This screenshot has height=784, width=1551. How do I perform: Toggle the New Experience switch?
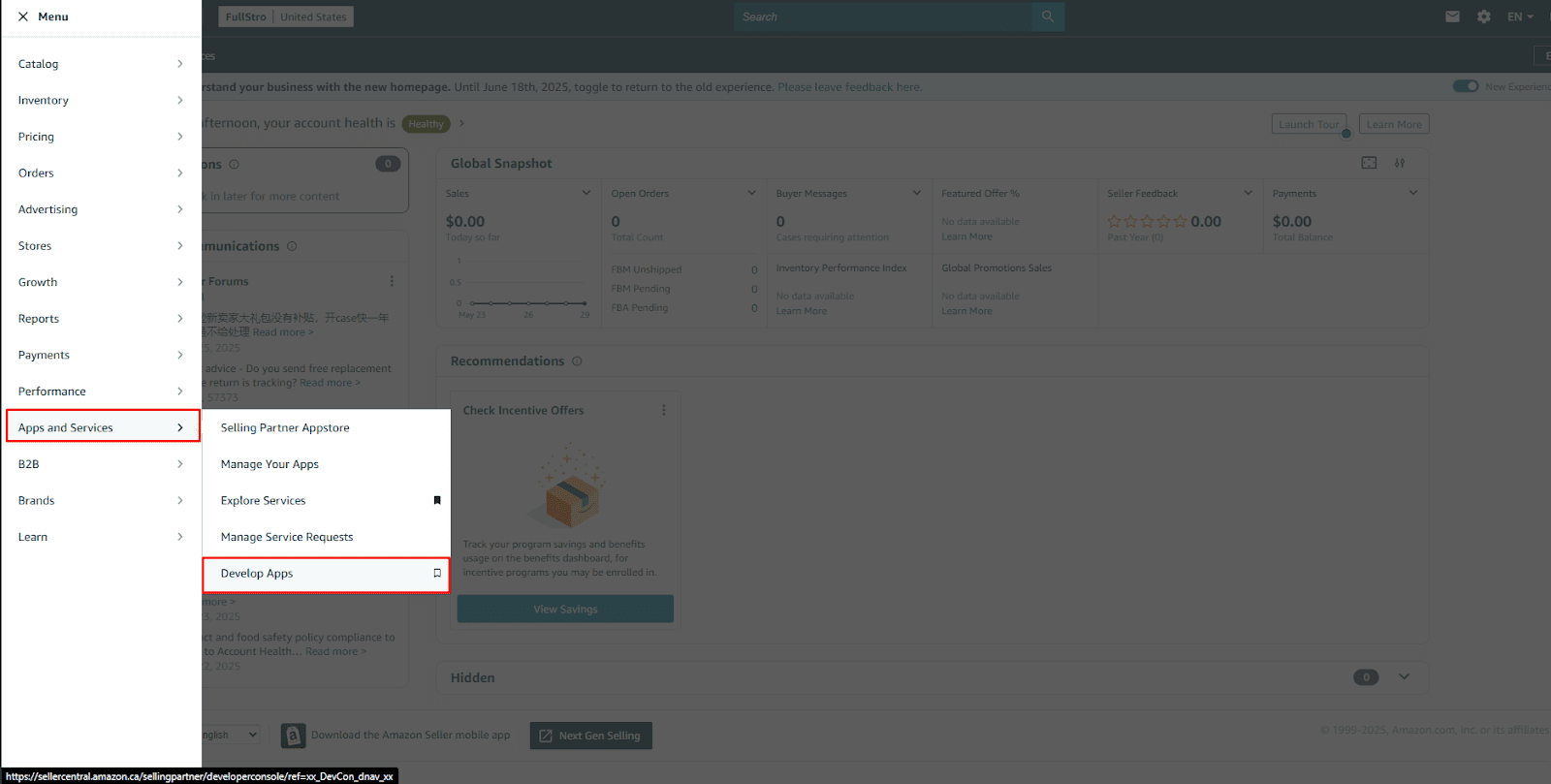click(x=1466, y=86)
